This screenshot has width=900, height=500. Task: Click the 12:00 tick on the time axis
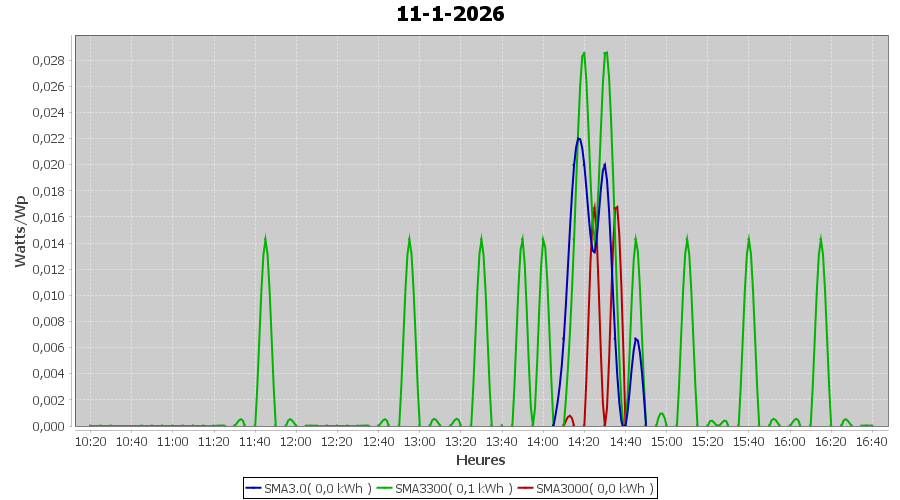(296, 441)
